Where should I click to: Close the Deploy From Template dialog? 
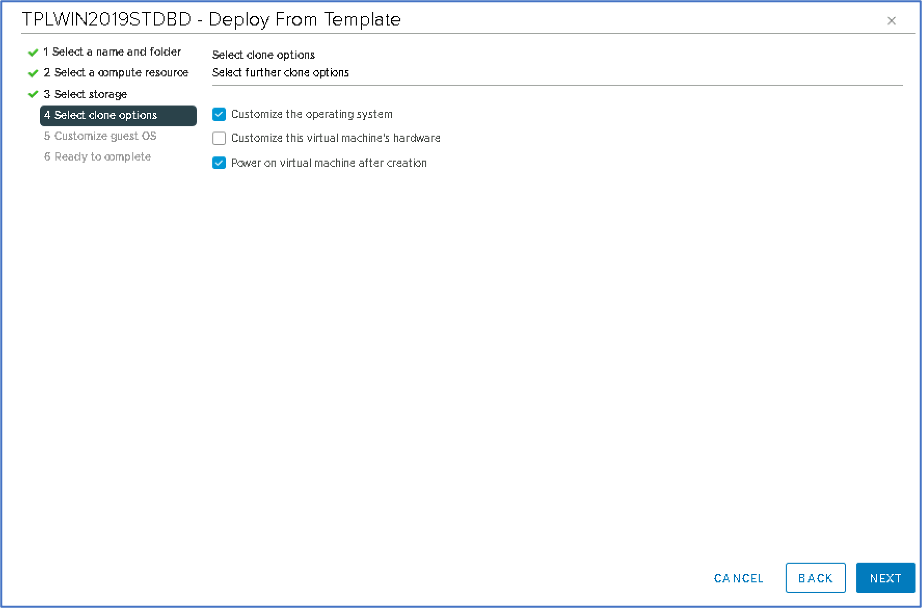coord(891,20)
